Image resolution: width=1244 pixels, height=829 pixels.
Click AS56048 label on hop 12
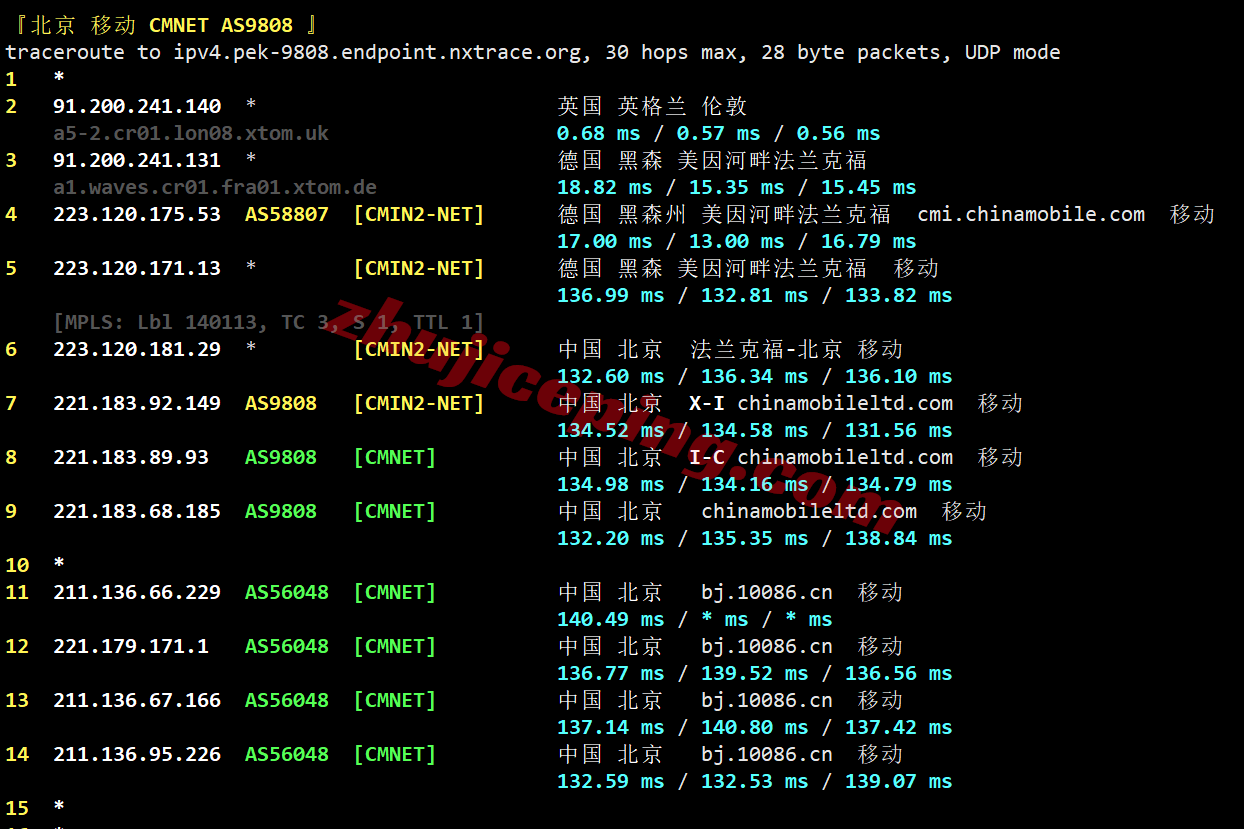[x=287, y=646]
